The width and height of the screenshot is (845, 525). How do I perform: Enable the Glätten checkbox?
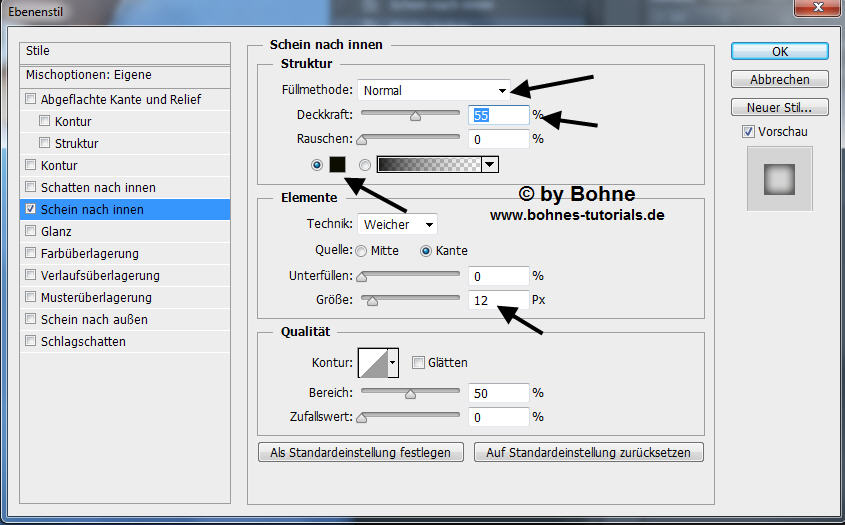[x=418, y=362]
